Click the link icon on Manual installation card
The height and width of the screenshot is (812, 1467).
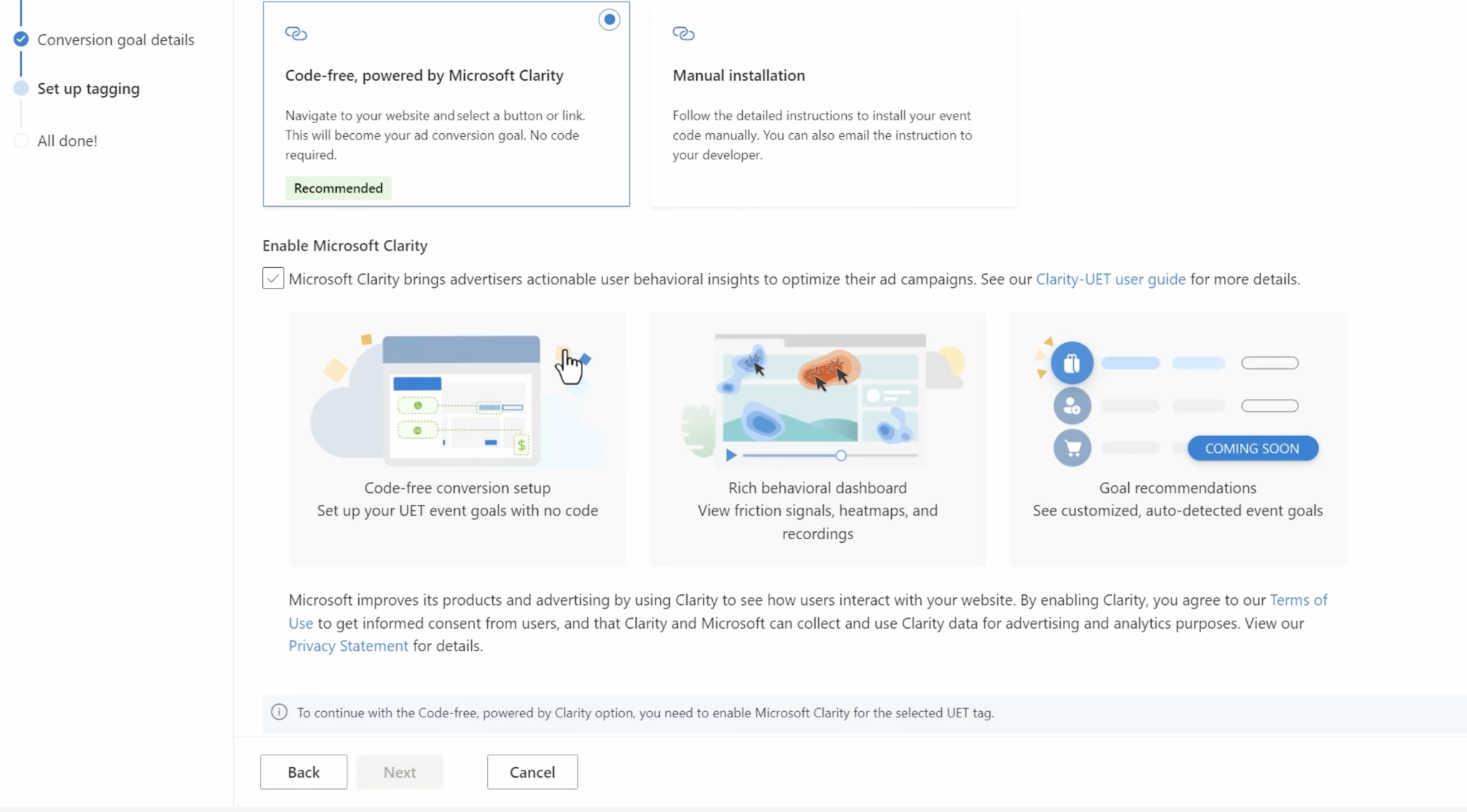click(683, 33)
